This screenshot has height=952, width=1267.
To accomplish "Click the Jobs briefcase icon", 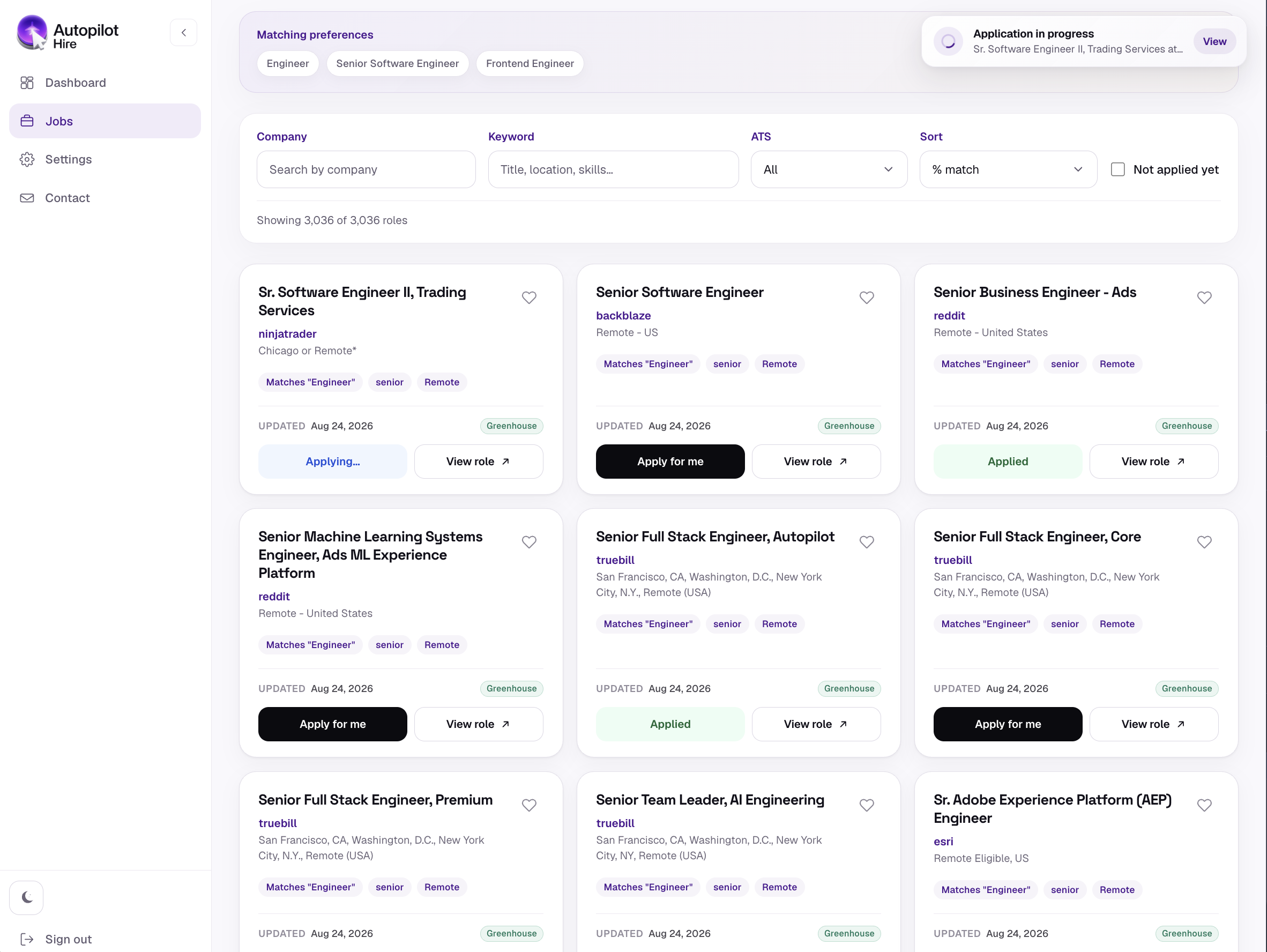I will pyautogui.click(x=27, y=121).
